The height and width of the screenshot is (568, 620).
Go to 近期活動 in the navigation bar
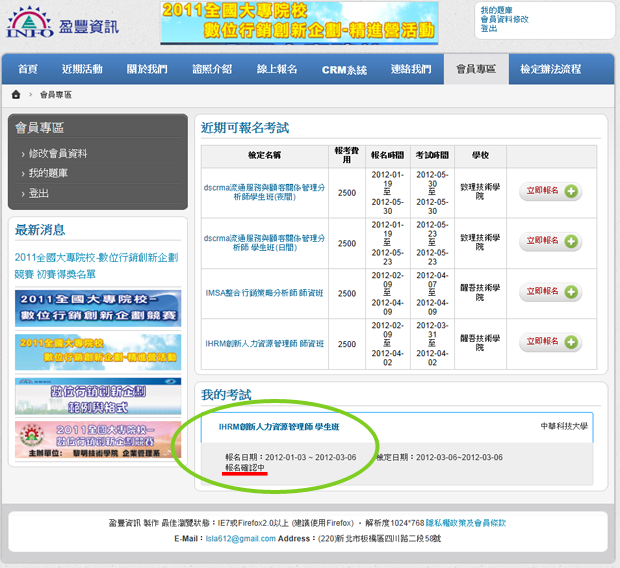[82, 69]
